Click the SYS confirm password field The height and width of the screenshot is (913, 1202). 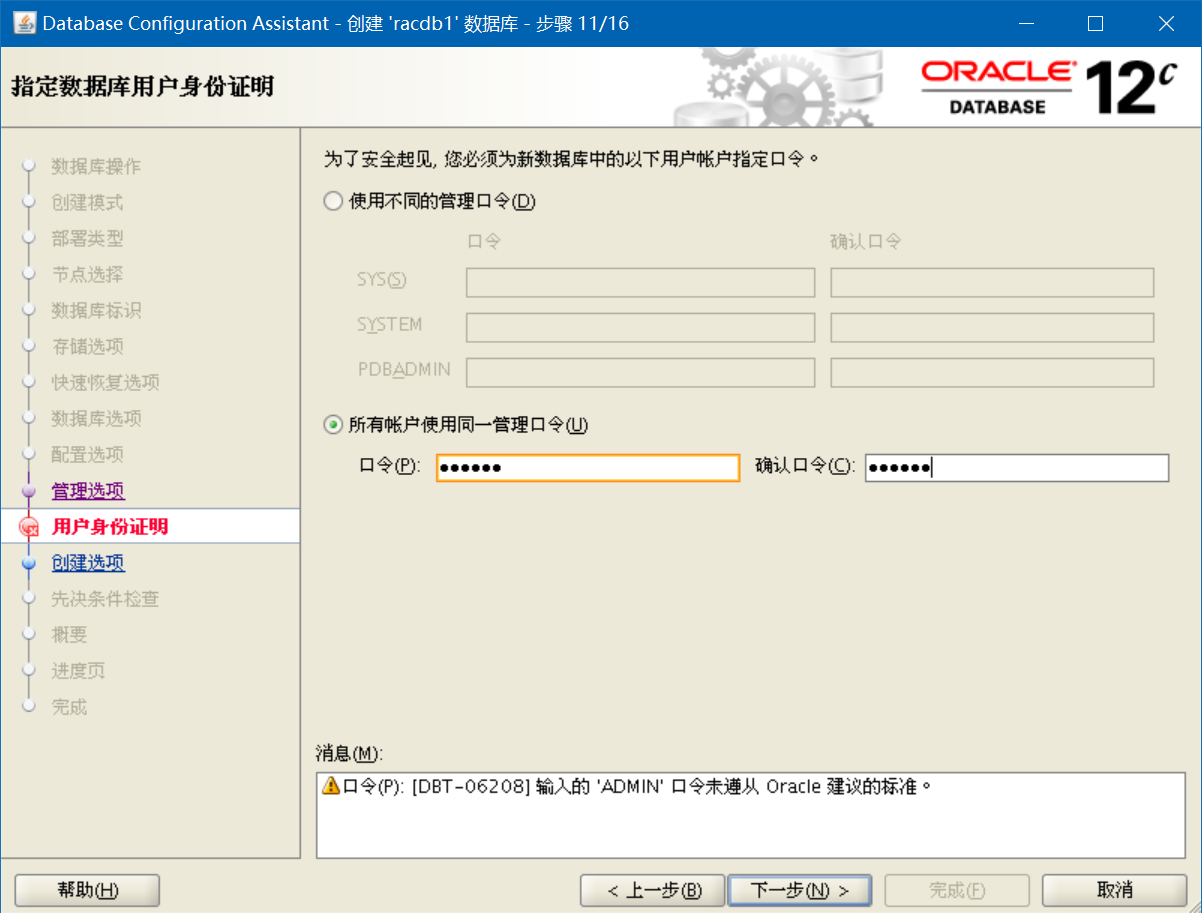992,283
